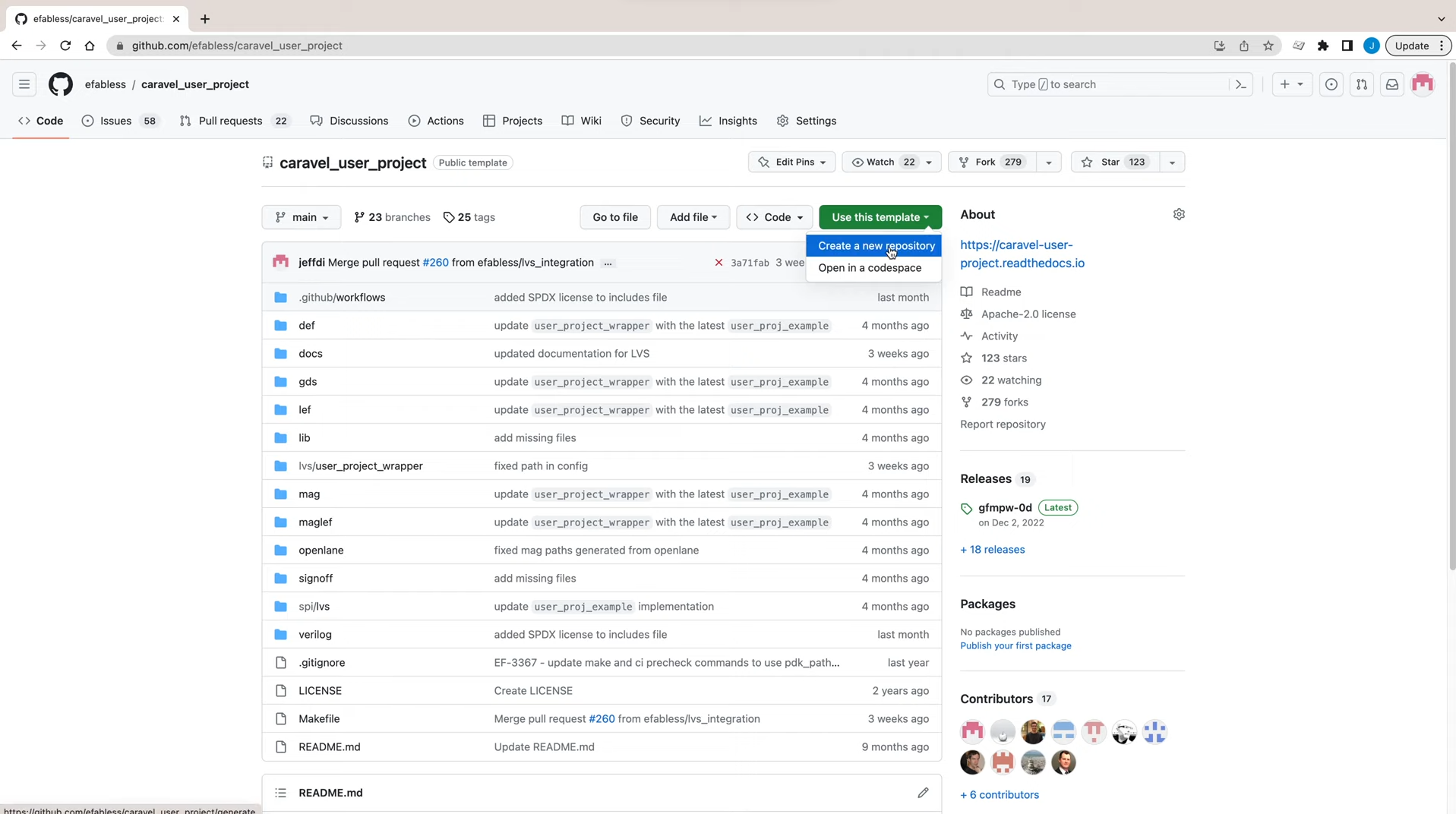
Task: Click the browser reload icon
Action: [65, 46]
